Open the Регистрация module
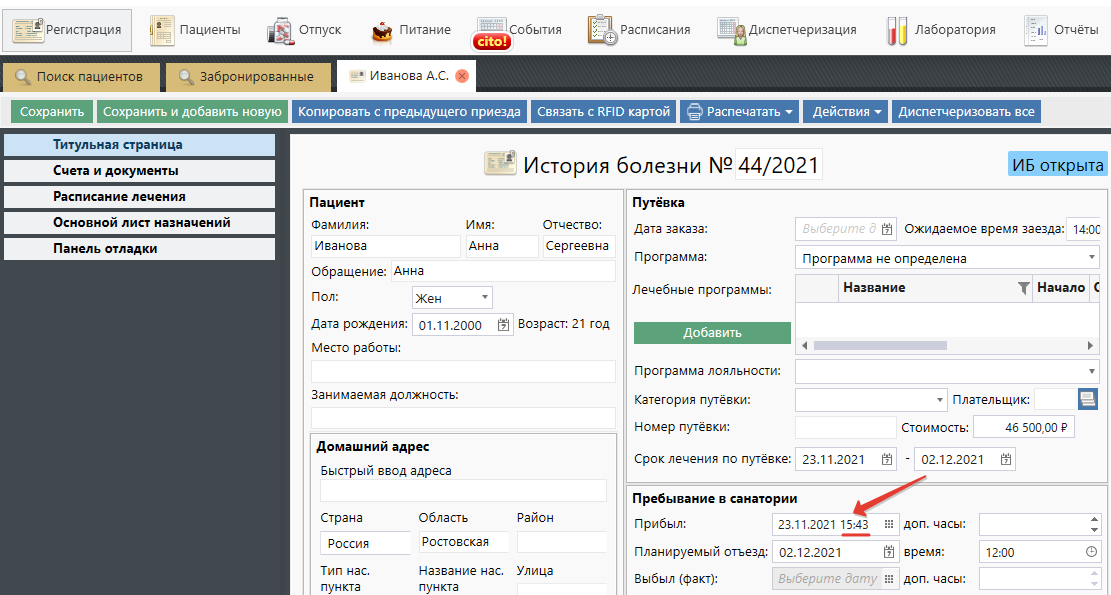 tap(67, 30)
